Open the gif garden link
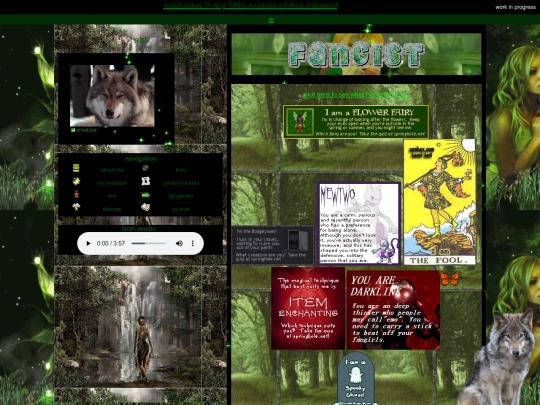Image resolution: width=540 pixels, height=405 pixels. pyautogui.click(x=181, y=196)
